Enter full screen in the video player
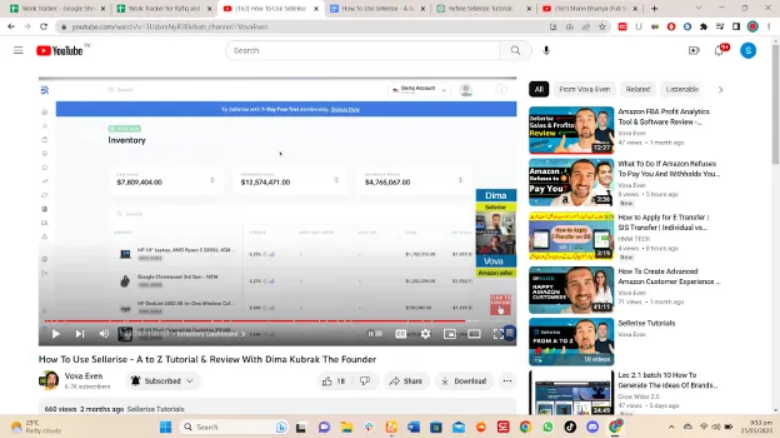Screen dimensions: 780x438 coord(498,334)
